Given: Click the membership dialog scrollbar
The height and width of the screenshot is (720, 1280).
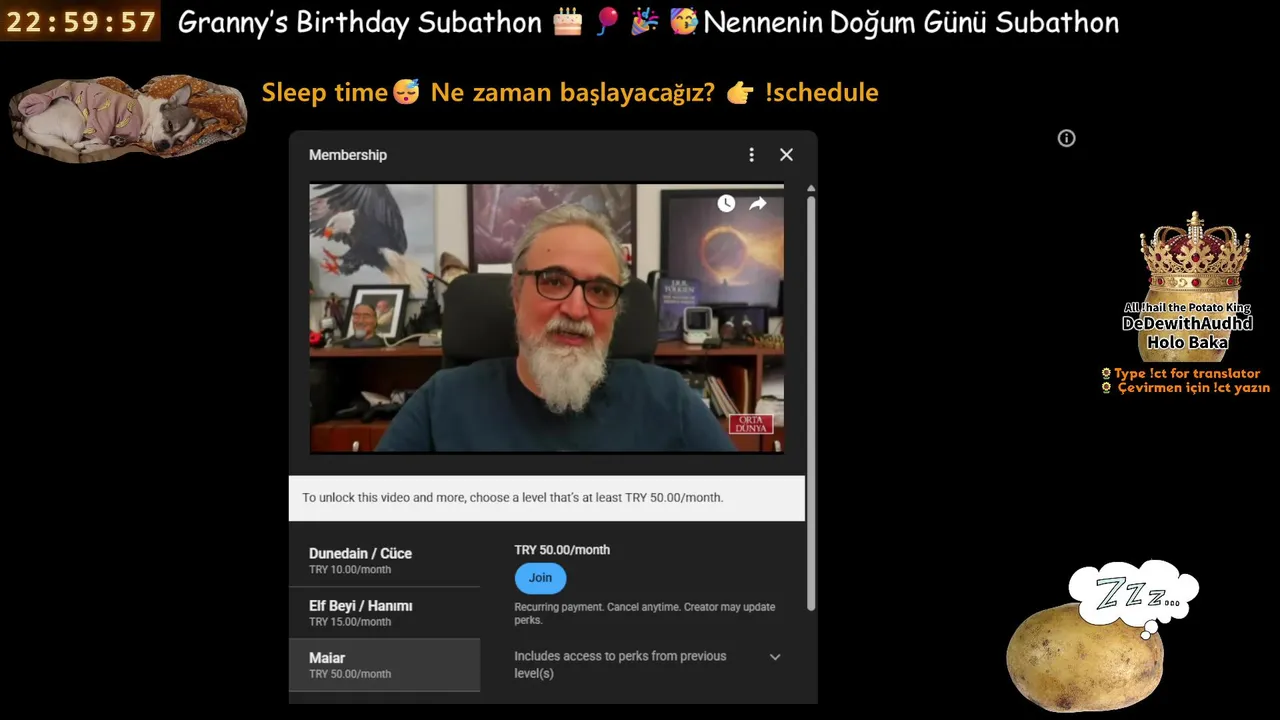Looking at the screenshot, I should (811, 400).
